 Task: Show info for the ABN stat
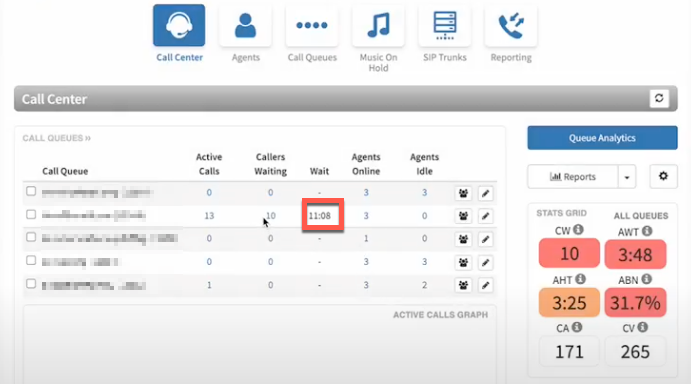(x=646, y=279)
